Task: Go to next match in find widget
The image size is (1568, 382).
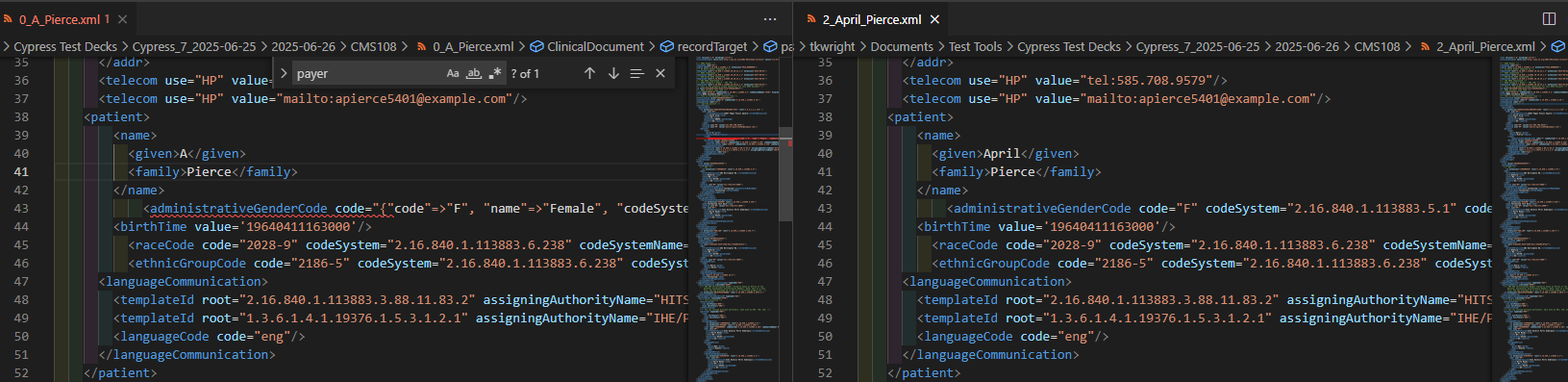Action: point(613,73)
